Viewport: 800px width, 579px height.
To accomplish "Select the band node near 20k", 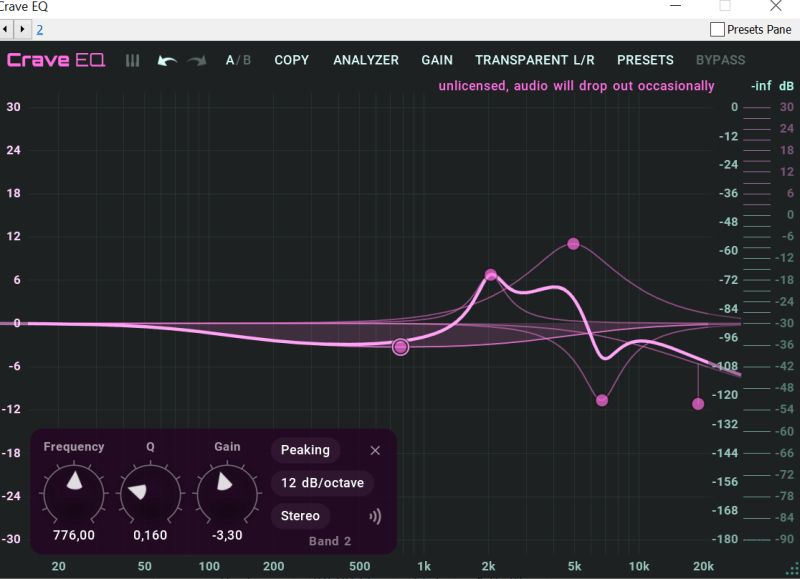I will [x=698, y=404].
